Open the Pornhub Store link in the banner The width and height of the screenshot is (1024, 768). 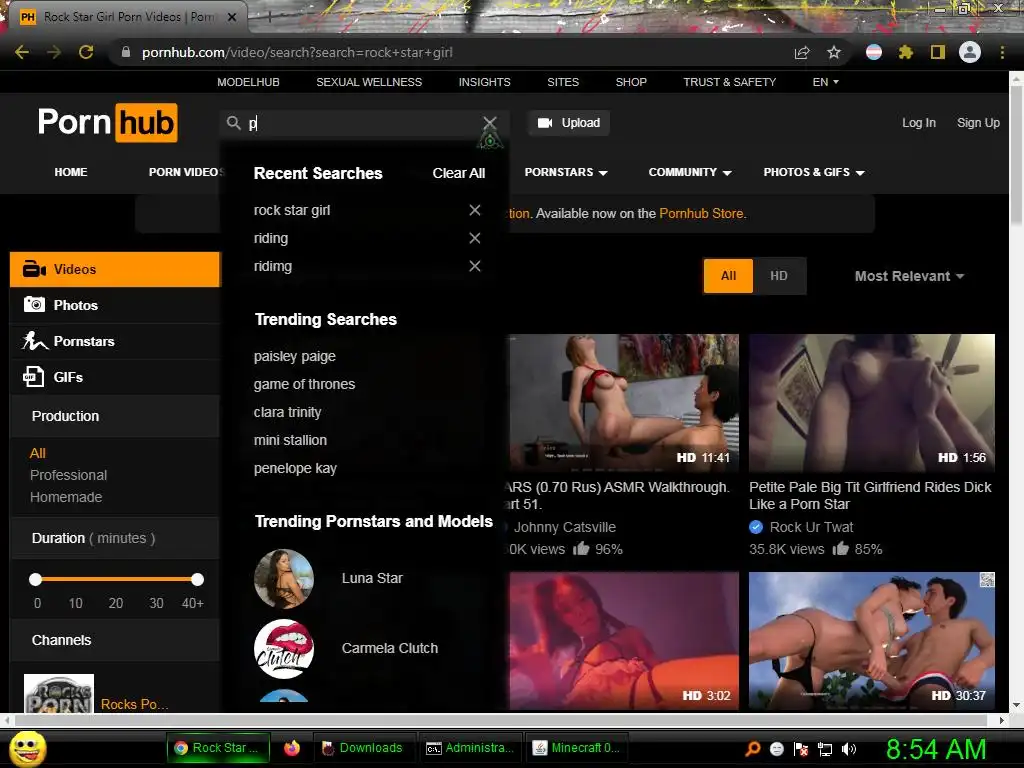[701, 214]
